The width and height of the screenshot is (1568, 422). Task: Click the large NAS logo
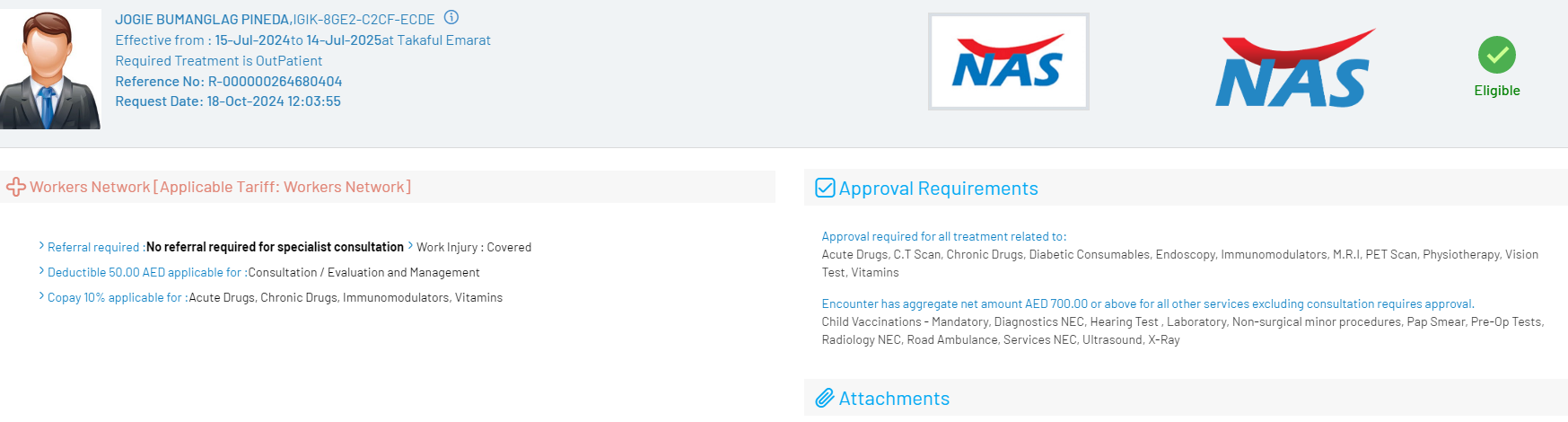click(x=1294, y=68)
